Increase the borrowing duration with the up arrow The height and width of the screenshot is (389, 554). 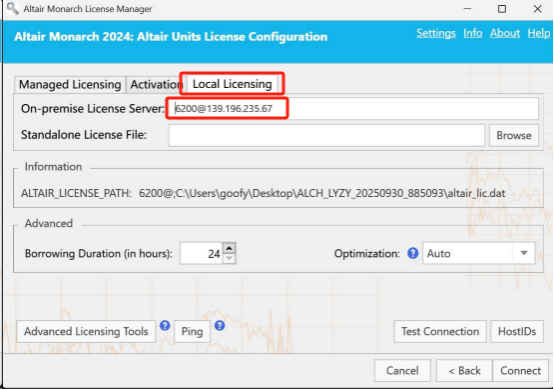[229, 248]
